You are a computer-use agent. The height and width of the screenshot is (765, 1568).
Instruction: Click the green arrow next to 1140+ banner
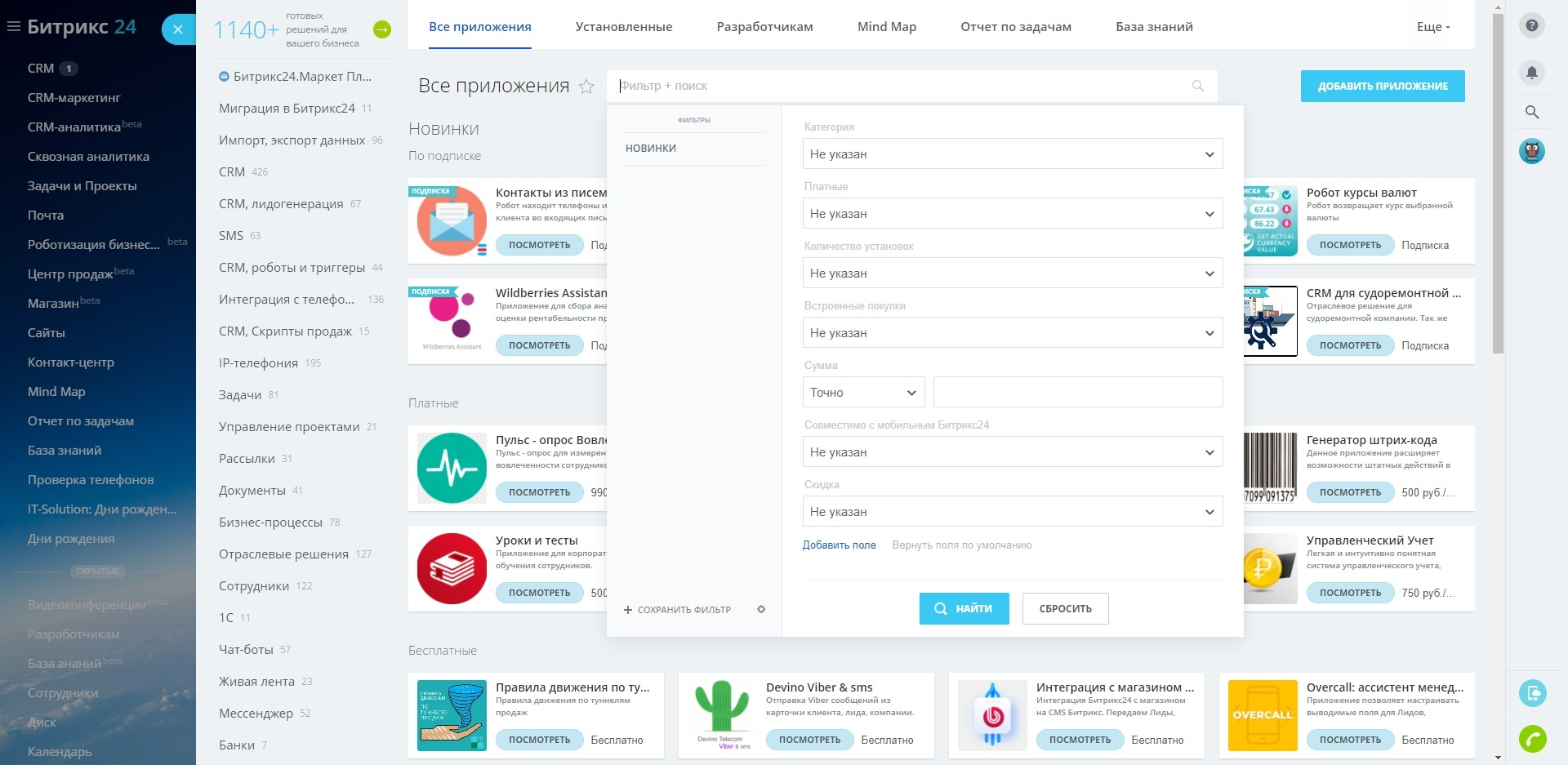click(x=382, y=30)
